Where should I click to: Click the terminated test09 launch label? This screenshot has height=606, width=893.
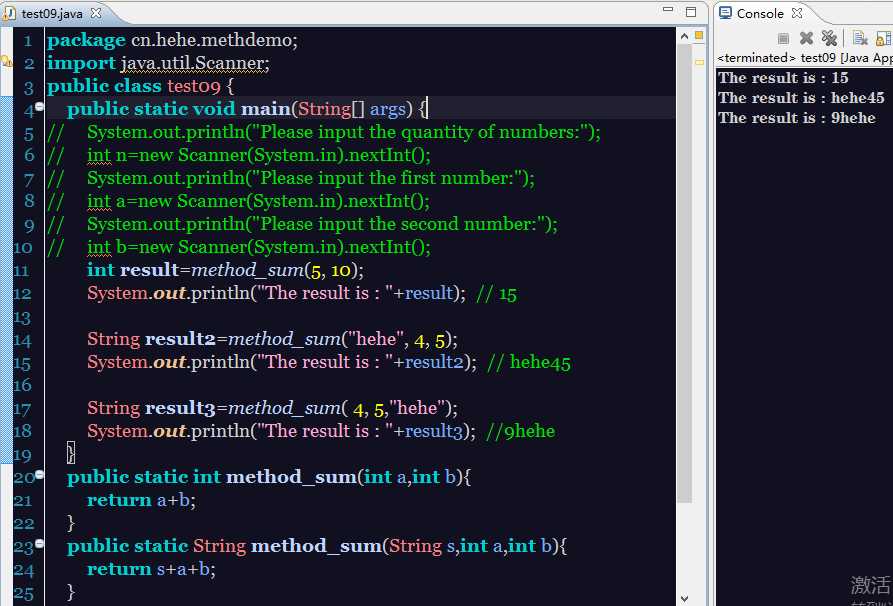tap(804, 58)
